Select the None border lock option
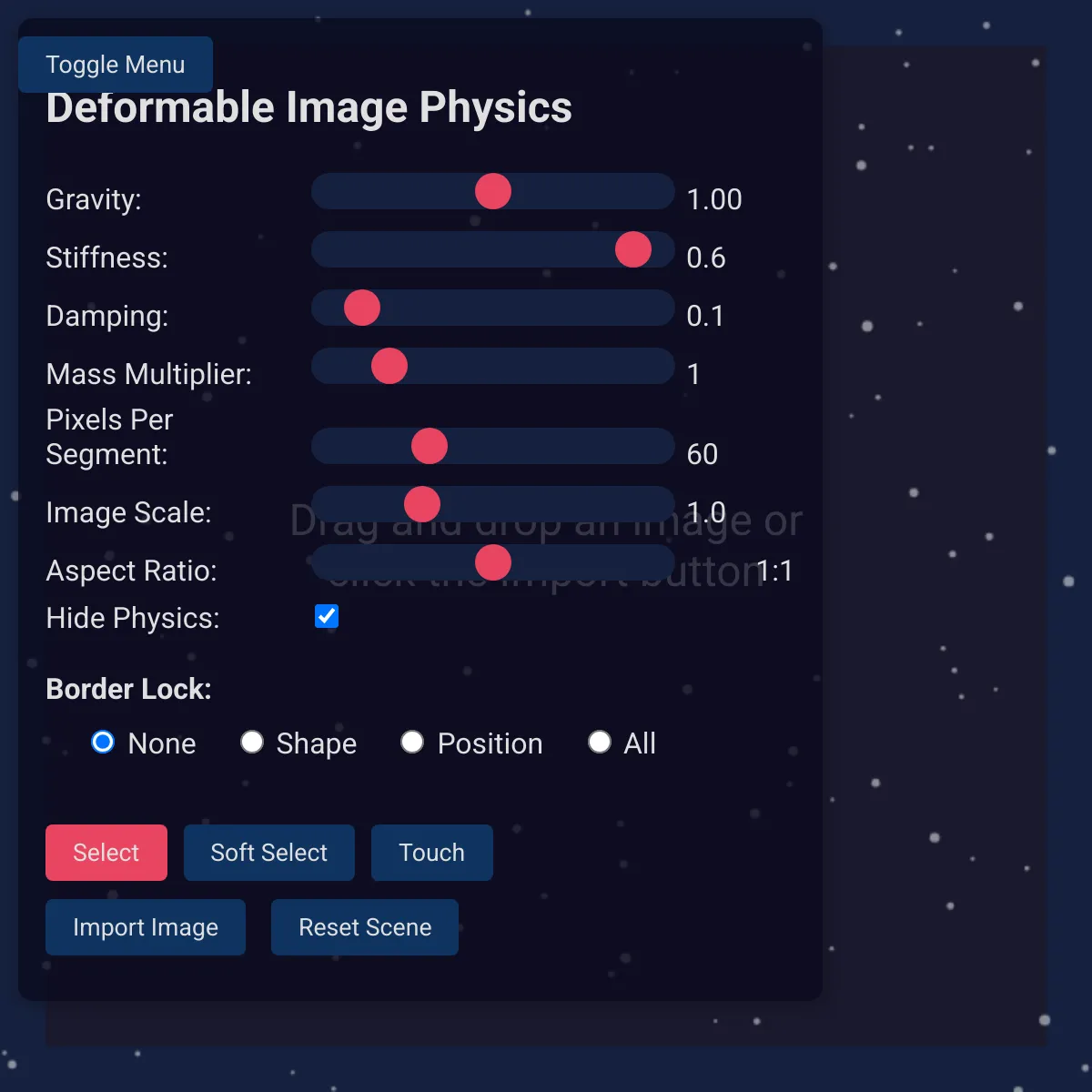Image resolution: width=1092 pixels, height=1092 pixels. click(103, 743)
